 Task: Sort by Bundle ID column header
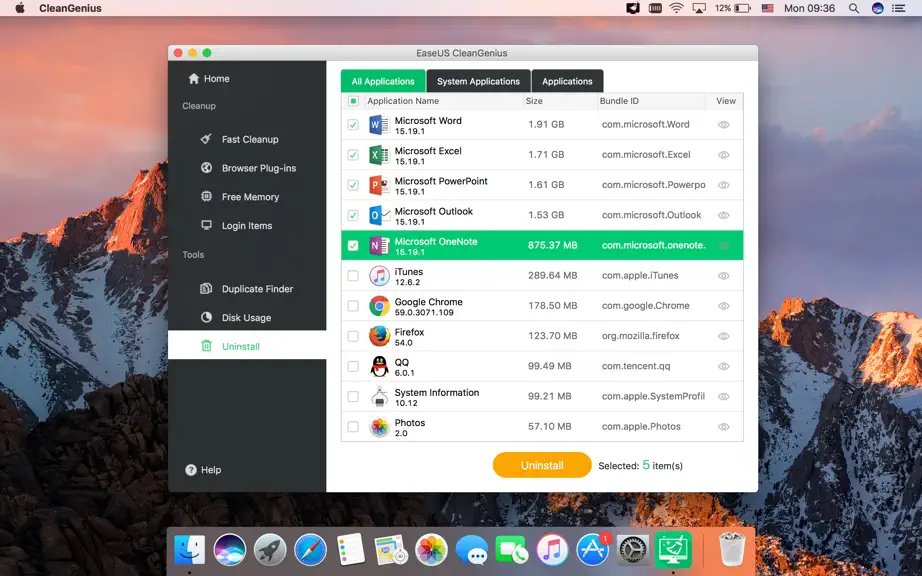coord(619,101)
